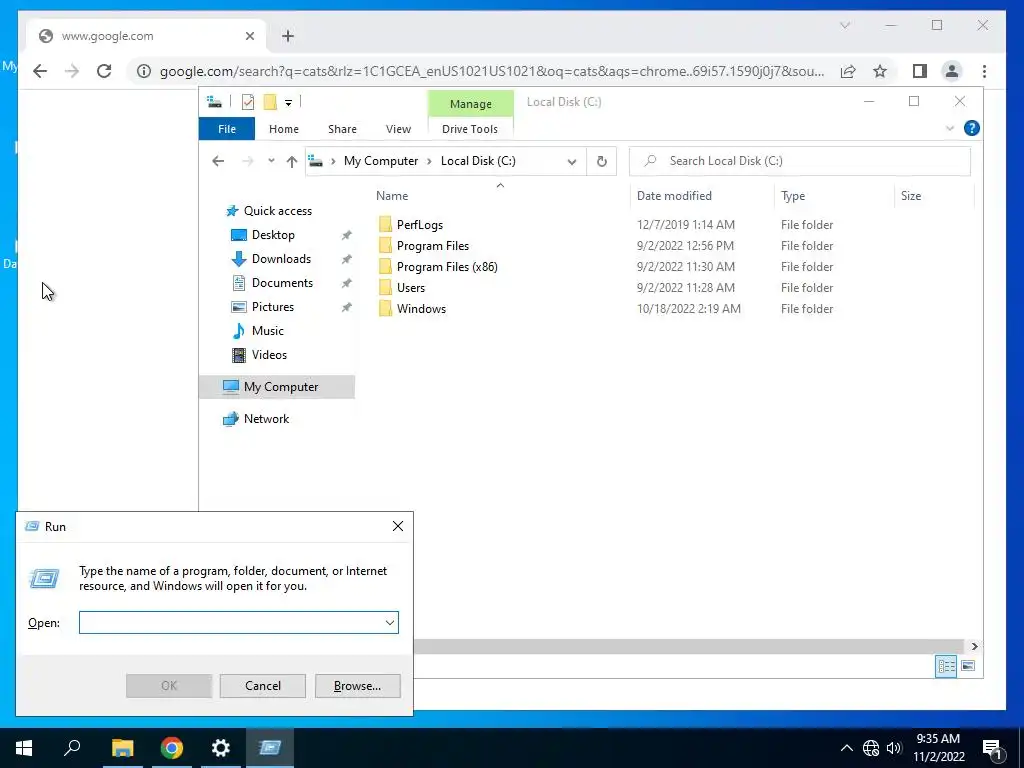
Task: Select the Program Files (x86) folder
Action: click(x=447, y=266)
